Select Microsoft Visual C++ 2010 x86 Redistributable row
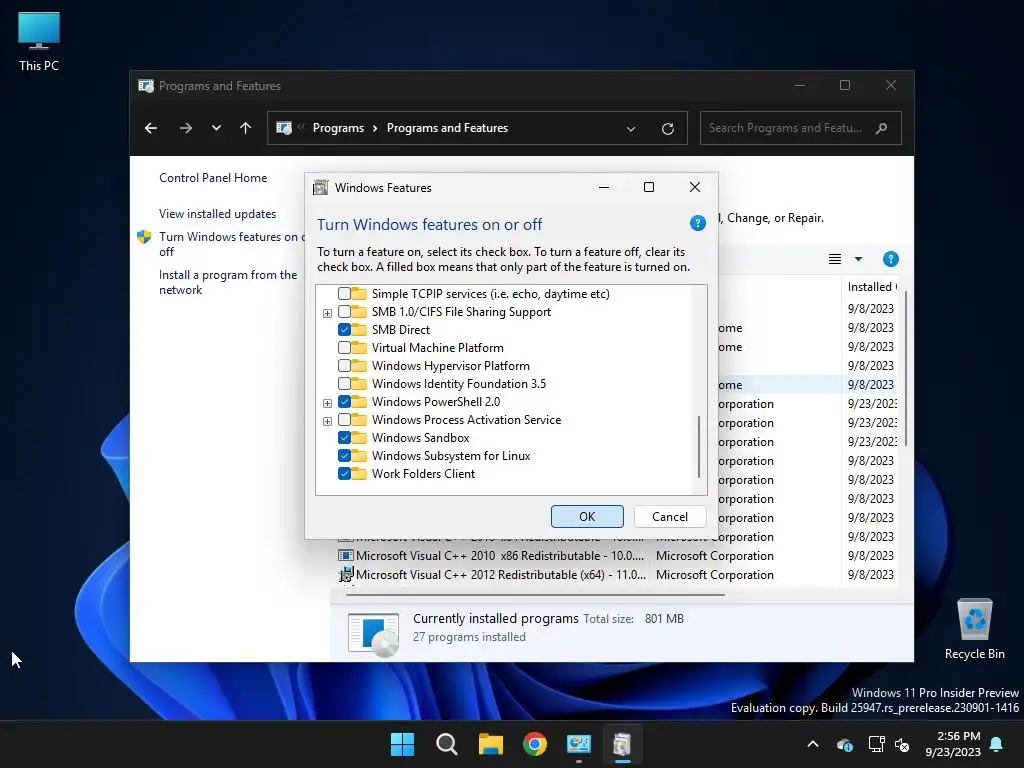Screen dimensions: 1024x768 coord(617,556)
